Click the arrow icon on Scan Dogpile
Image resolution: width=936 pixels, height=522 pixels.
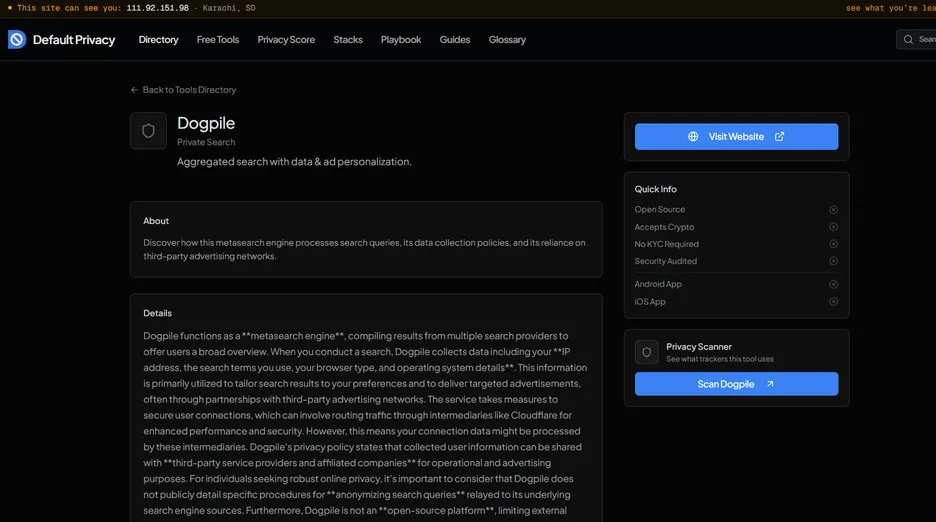tap(770, 384)
